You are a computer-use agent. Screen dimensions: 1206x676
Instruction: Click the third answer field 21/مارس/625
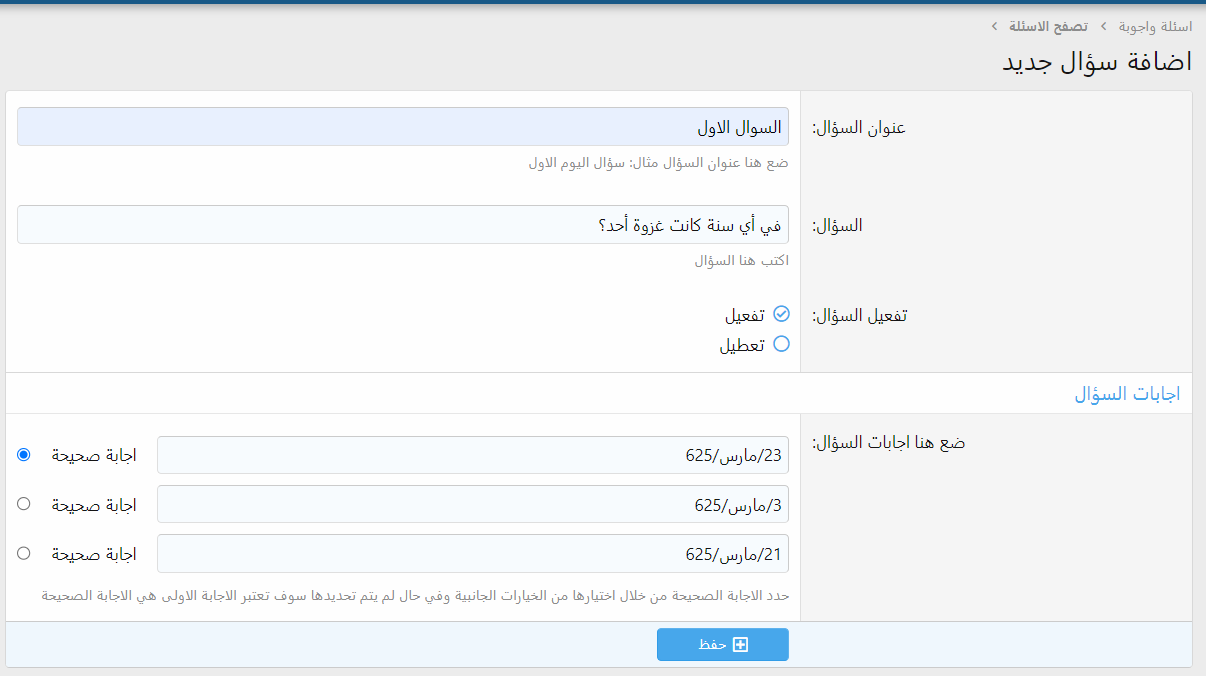click(x=472, y=553)
